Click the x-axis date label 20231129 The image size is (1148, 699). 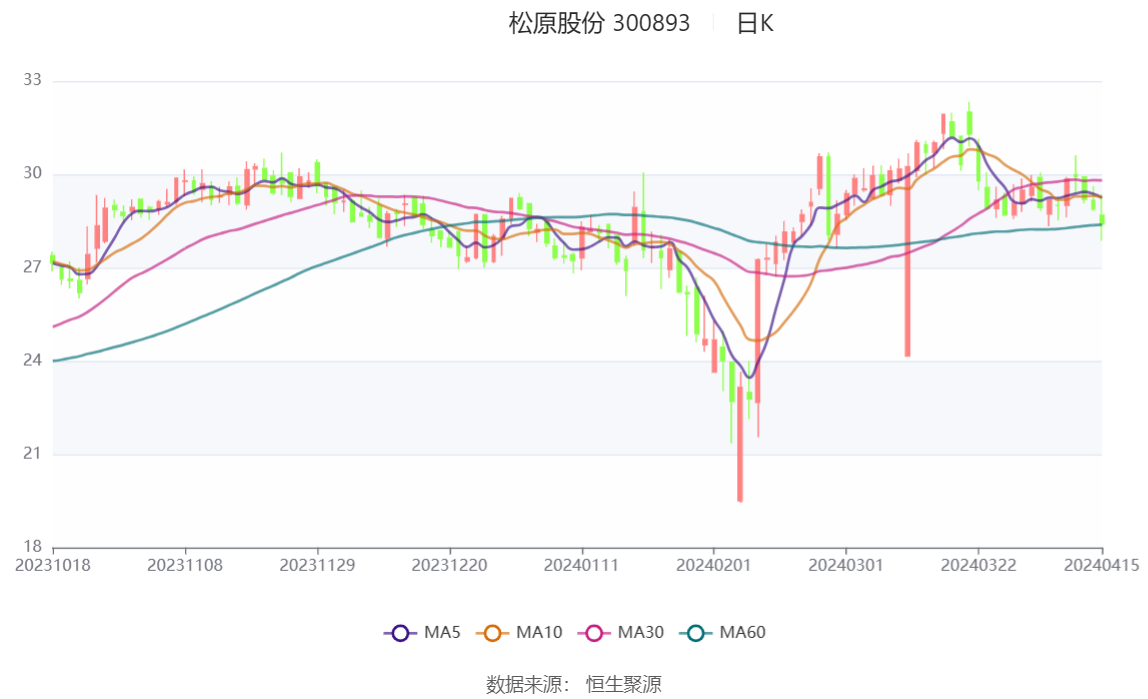(317, 566)
